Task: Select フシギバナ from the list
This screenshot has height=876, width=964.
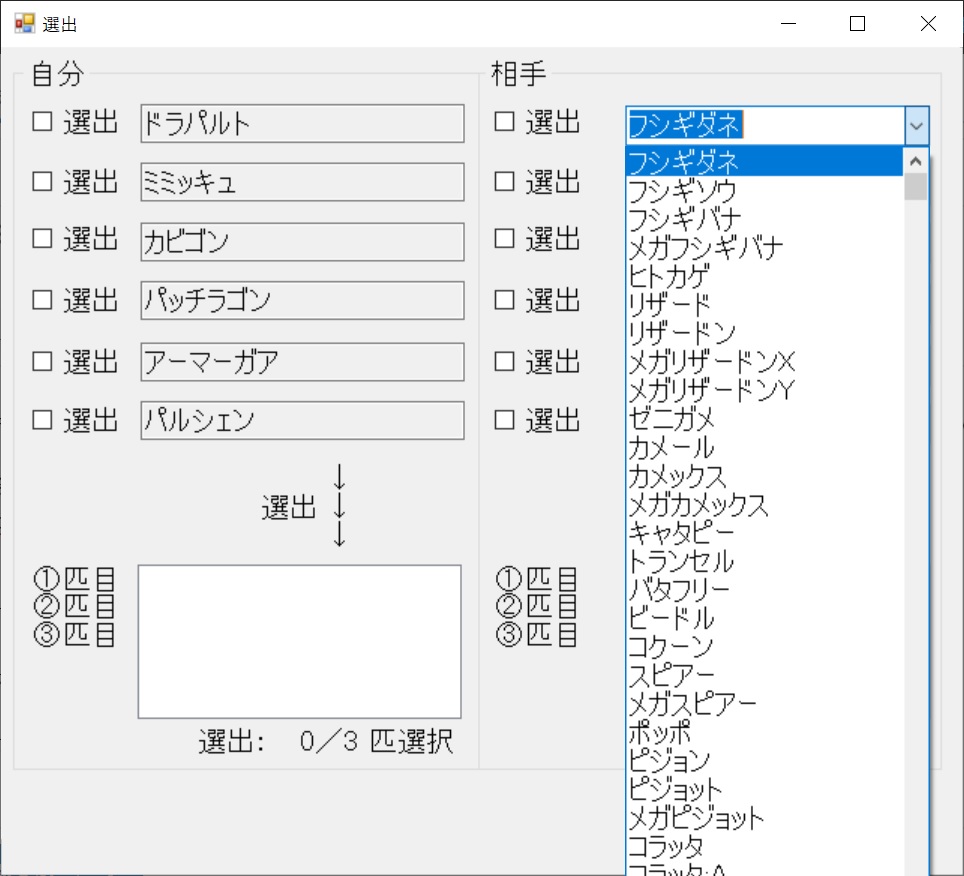Action: (x=764, y=219)
